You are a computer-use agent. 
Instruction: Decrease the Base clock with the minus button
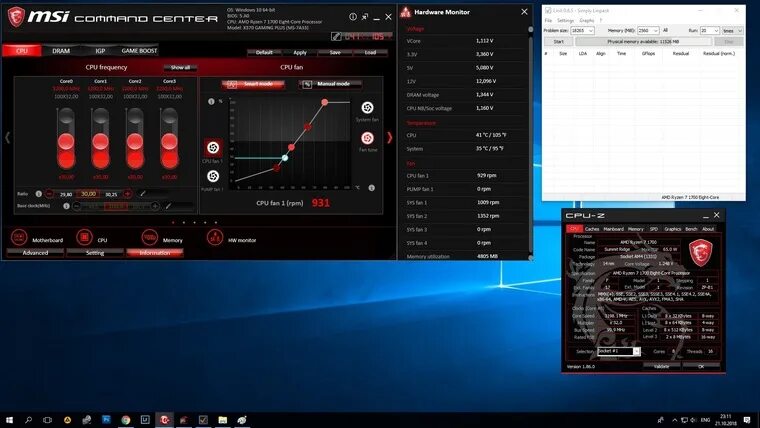coord(77,206)
